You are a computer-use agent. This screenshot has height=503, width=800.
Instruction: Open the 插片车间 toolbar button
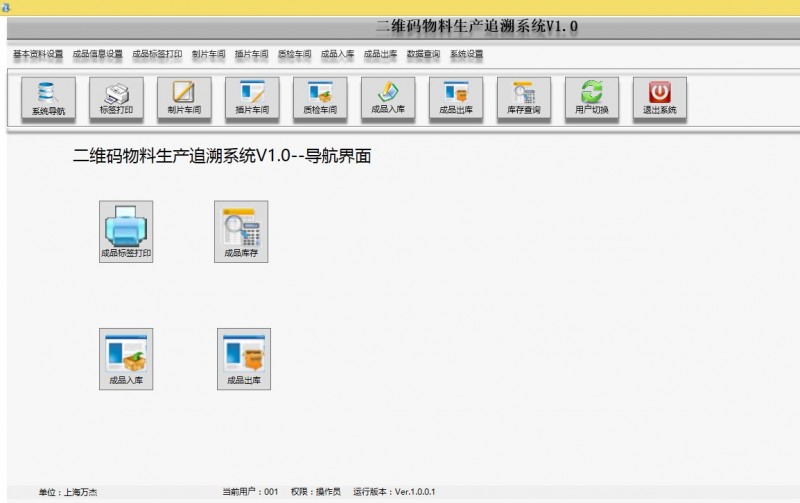pyautogui.click(x=252, y=99)
